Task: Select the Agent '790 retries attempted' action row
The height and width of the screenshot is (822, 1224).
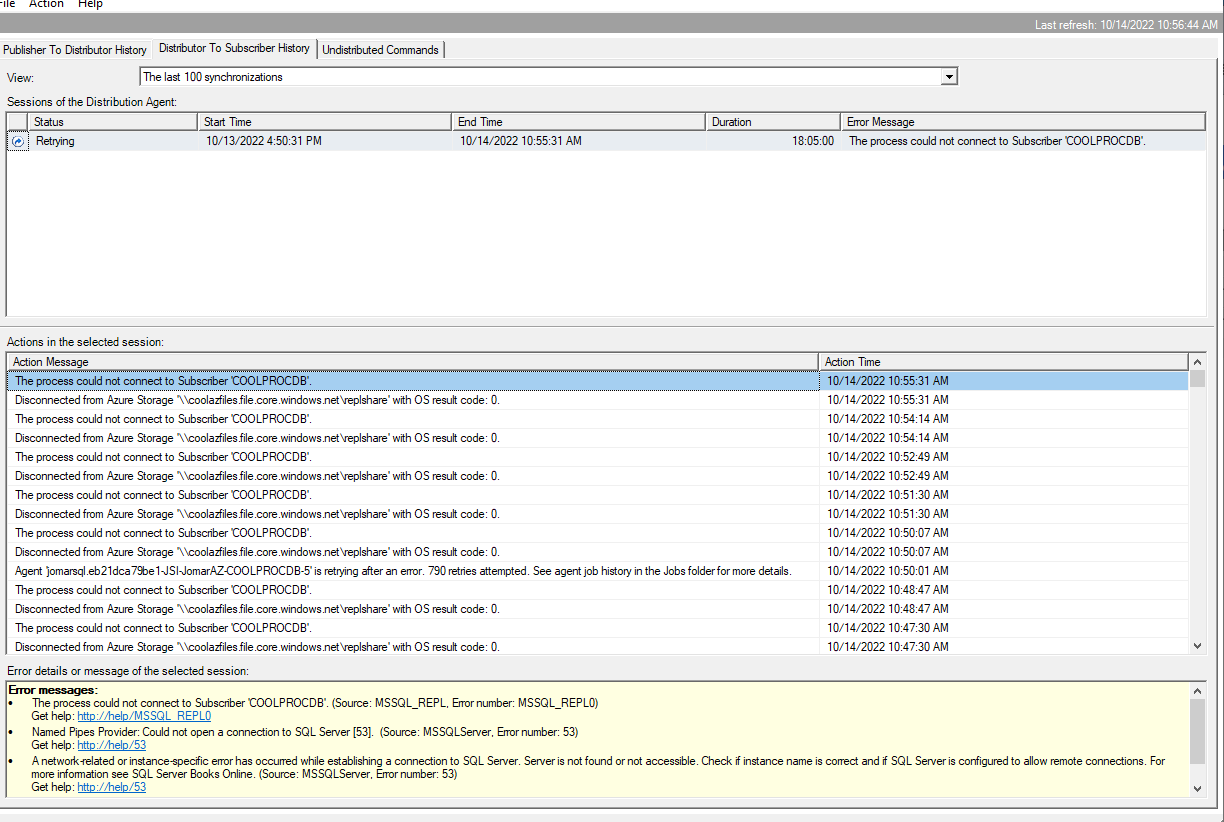Action: (598, 571)
